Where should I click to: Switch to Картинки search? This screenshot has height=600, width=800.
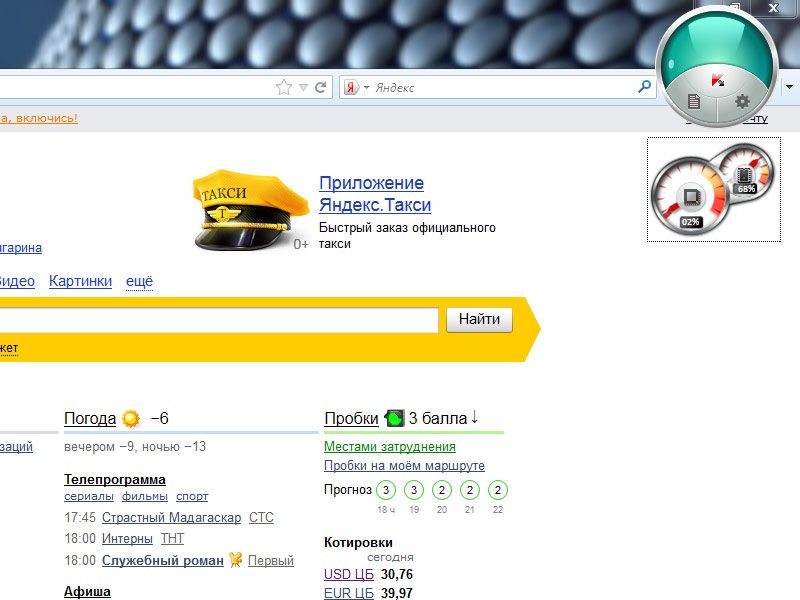point(80,281)
